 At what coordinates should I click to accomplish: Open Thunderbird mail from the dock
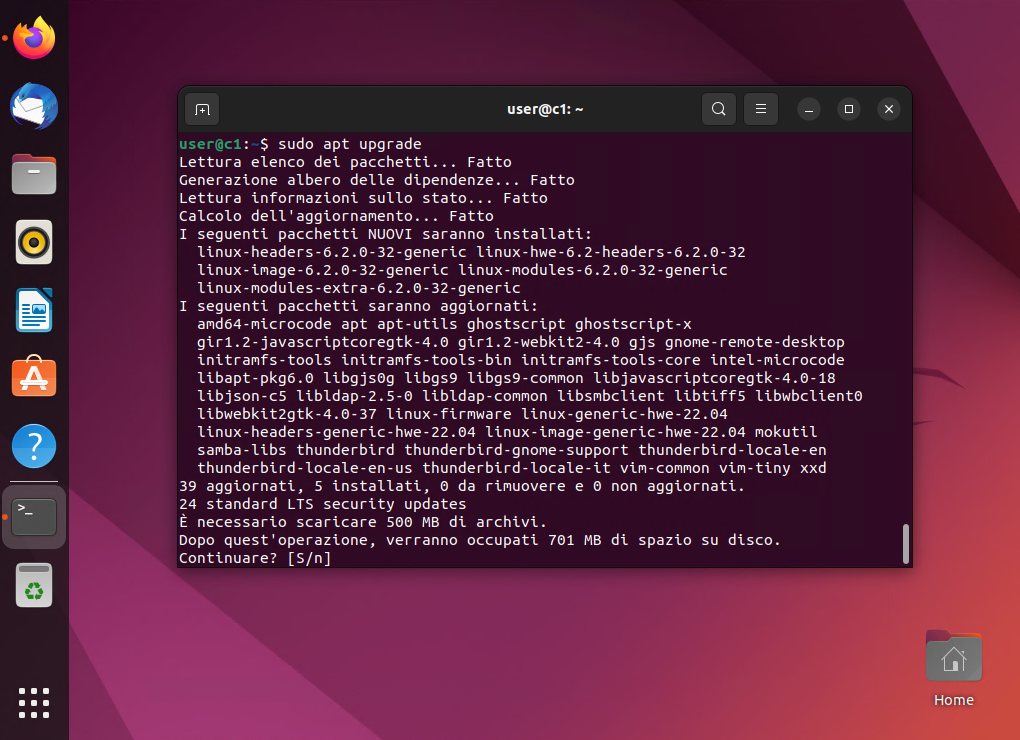(x=34, y=106)
